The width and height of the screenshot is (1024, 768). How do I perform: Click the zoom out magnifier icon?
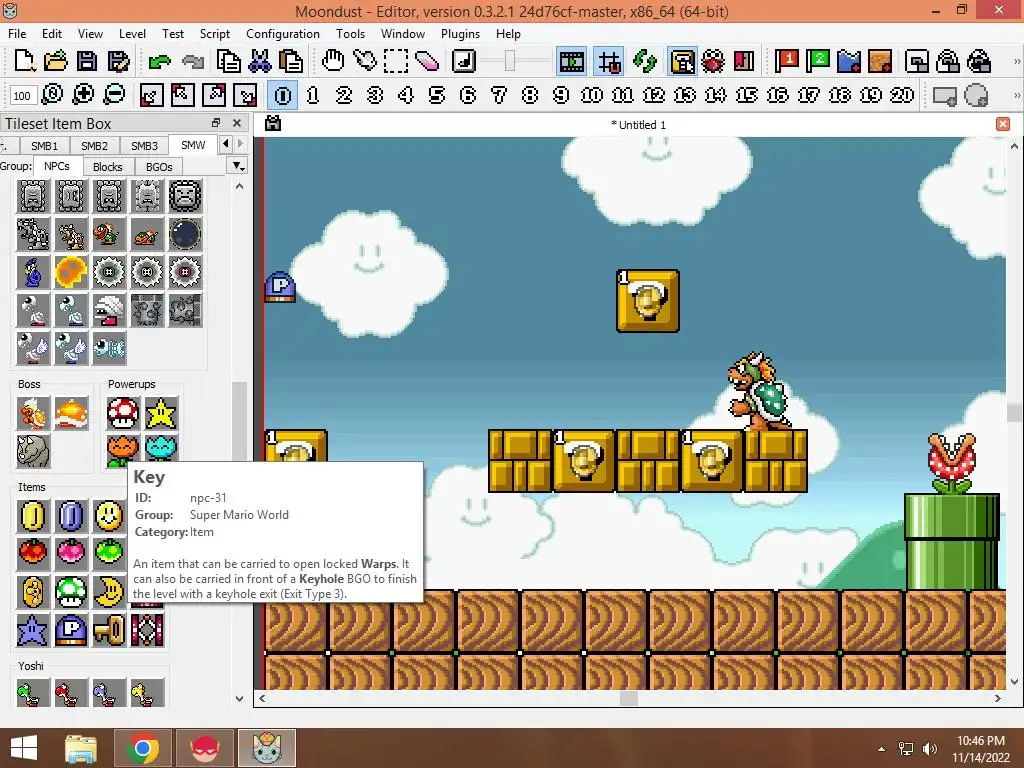[x=114, y=95]
